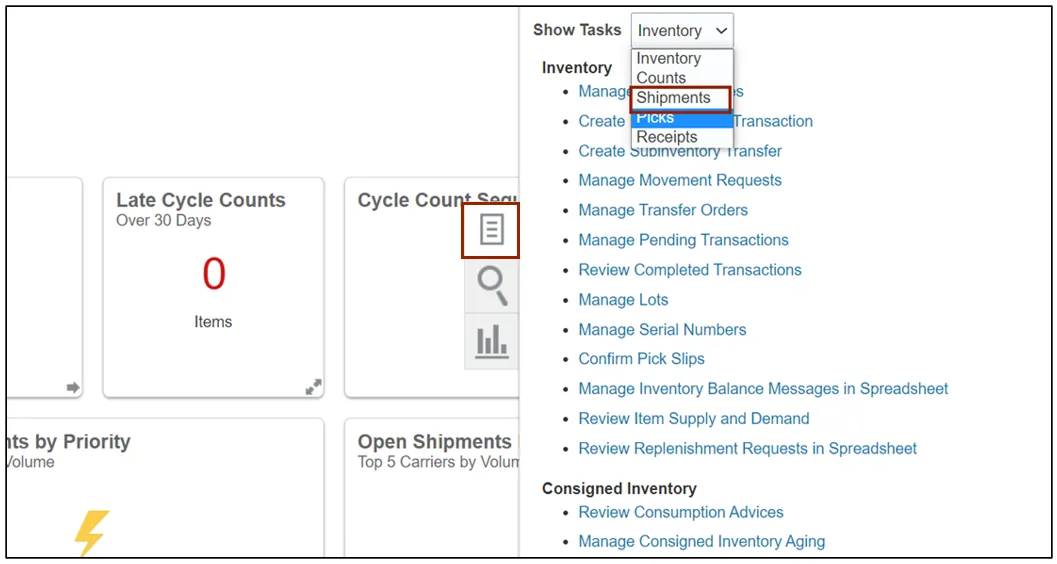
Task: Go to Manage Lots
Action: tap(623, 300)
